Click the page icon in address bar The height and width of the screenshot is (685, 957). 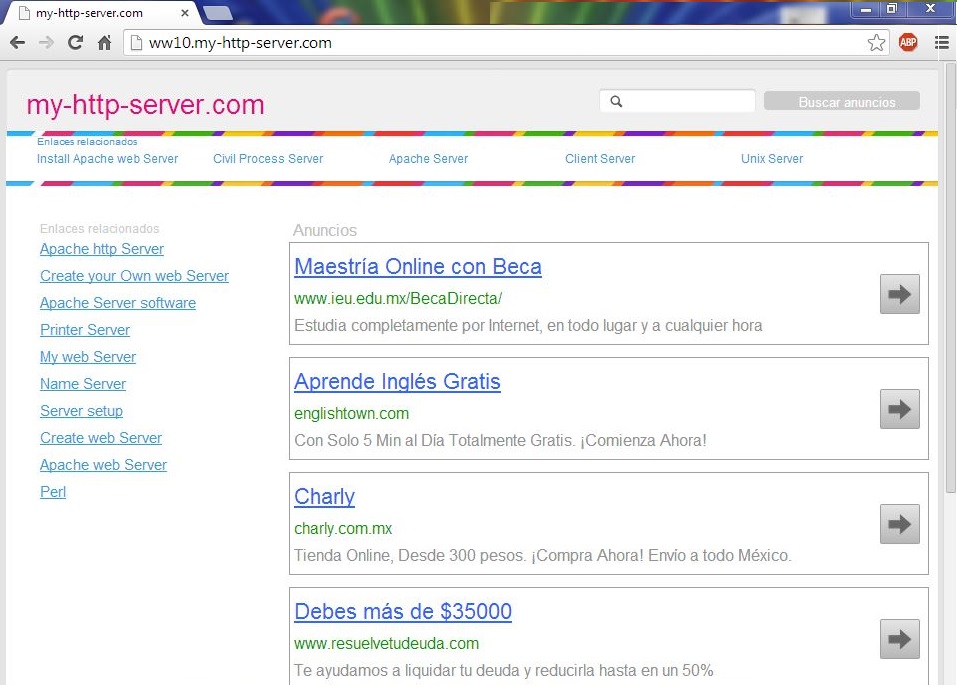pyautogui.click(x=137, y=43)
